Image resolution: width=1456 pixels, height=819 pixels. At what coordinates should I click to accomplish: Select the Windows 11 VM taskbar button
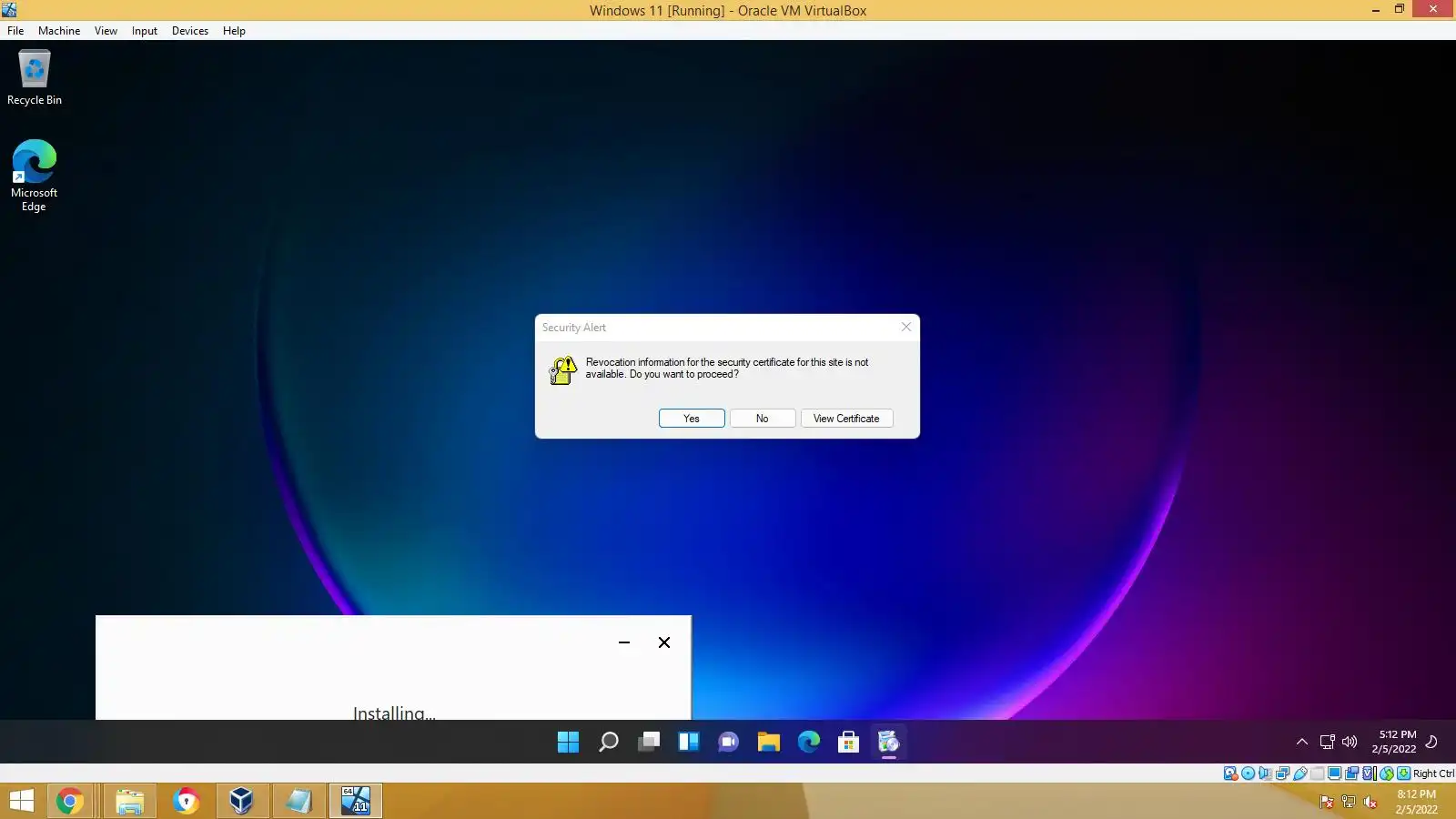point(356,801)
